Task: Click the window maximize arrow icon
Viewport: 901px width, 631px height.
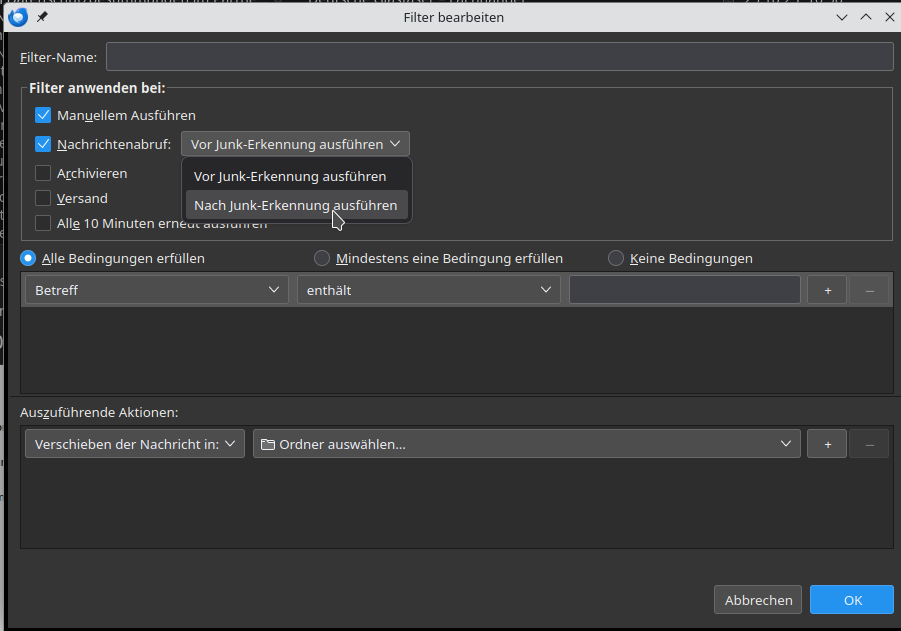Action: pos(865,17)
